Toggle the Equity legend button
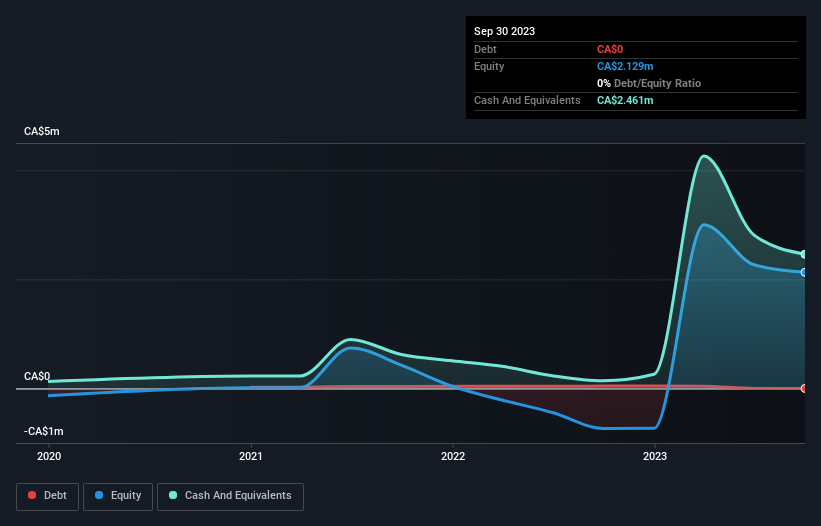This screenshot has height=526, width=821. coord(118,496)
